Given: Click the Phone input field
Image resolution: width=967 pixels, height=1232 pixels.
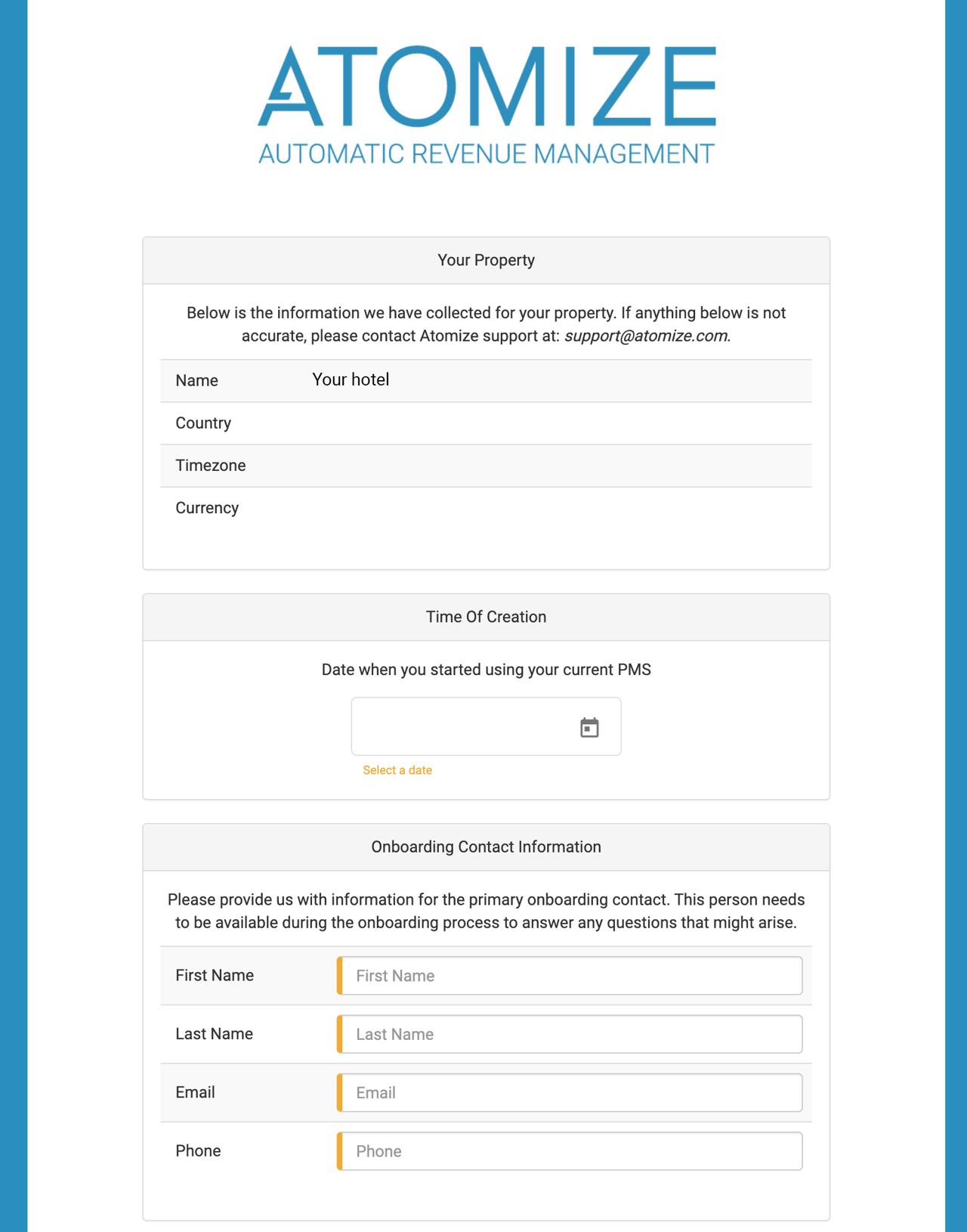Looking at the screenshot, I should pyautogui.click(x=570, y=1151).
